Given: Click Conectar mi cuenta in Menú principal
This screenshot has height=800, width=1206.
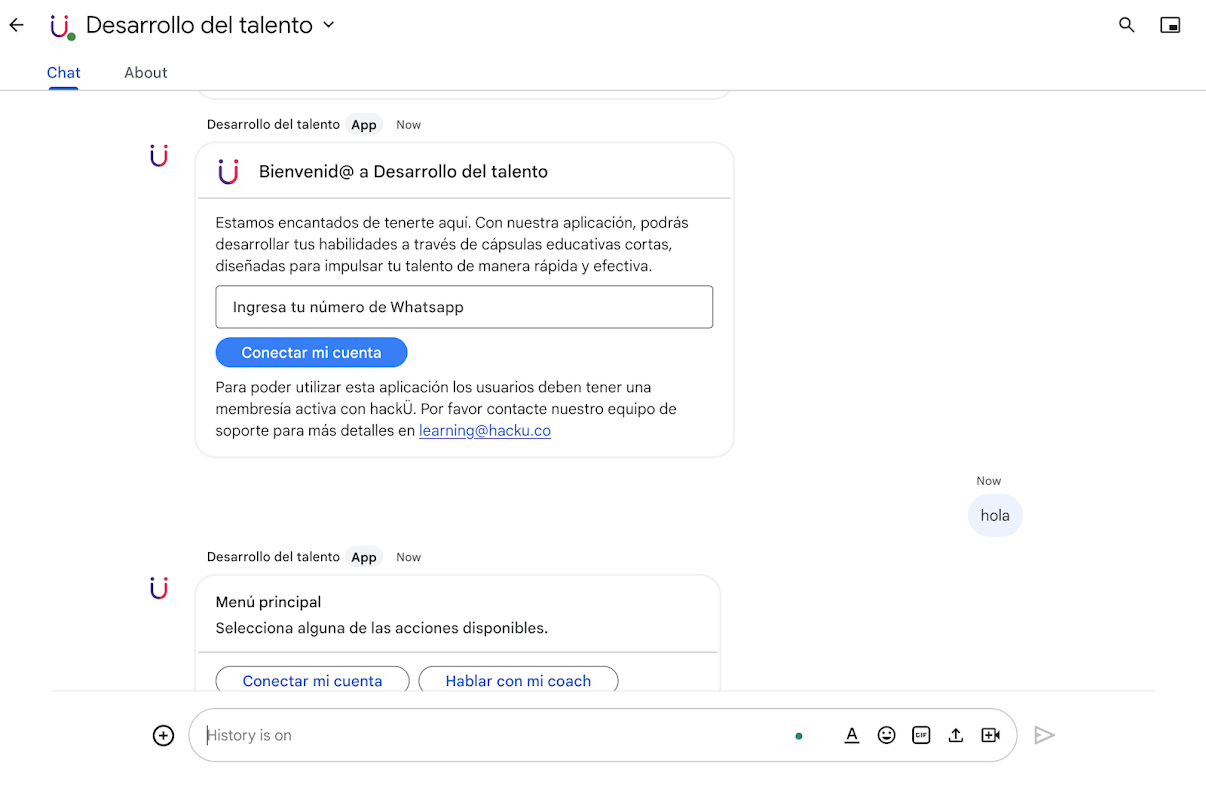Looking at the screenshot, I should [x=312, y=680].
